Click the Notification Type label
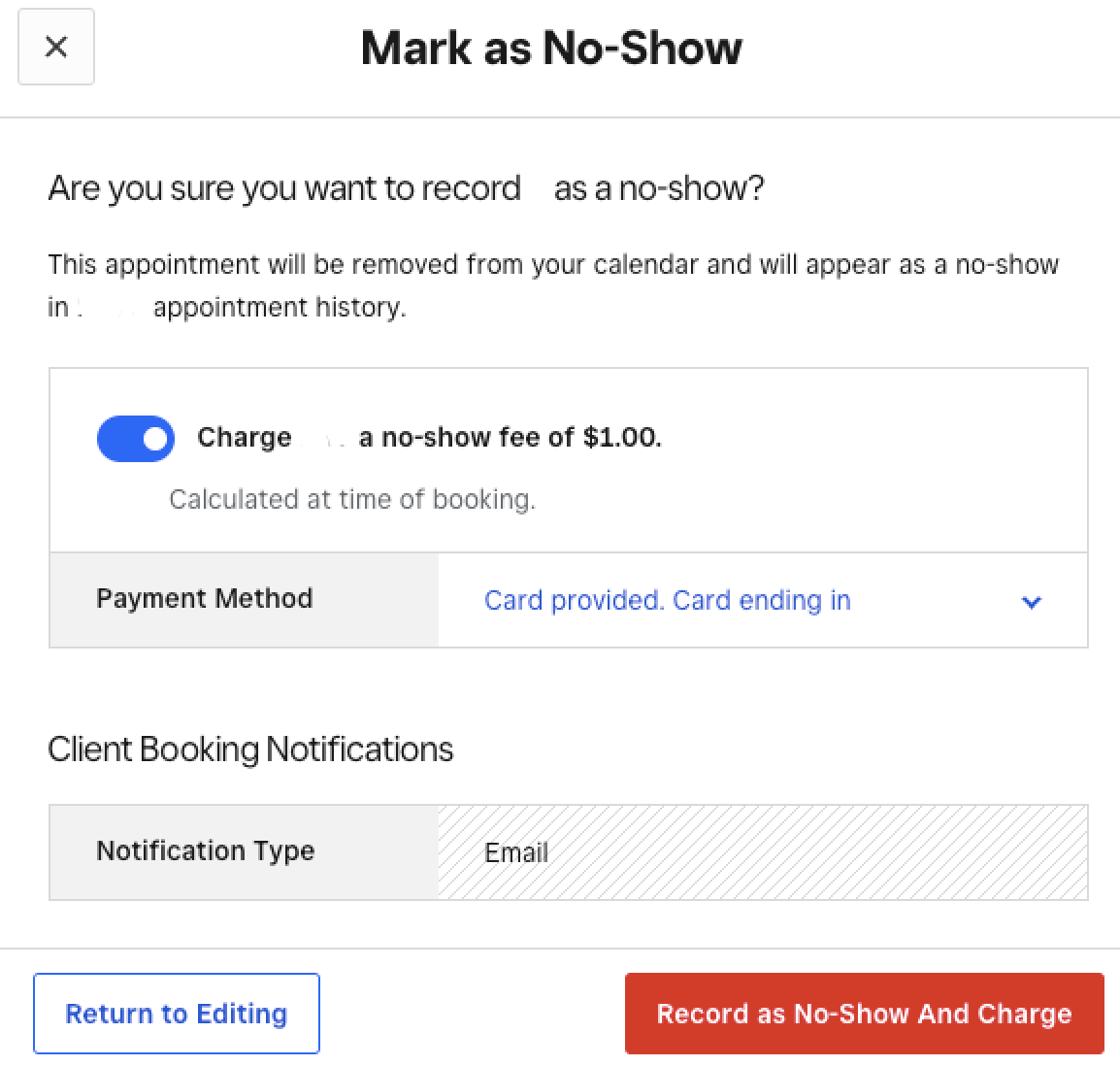Image resolution: width=1120 pixels, height=1066 pixels. pos(206,850)
